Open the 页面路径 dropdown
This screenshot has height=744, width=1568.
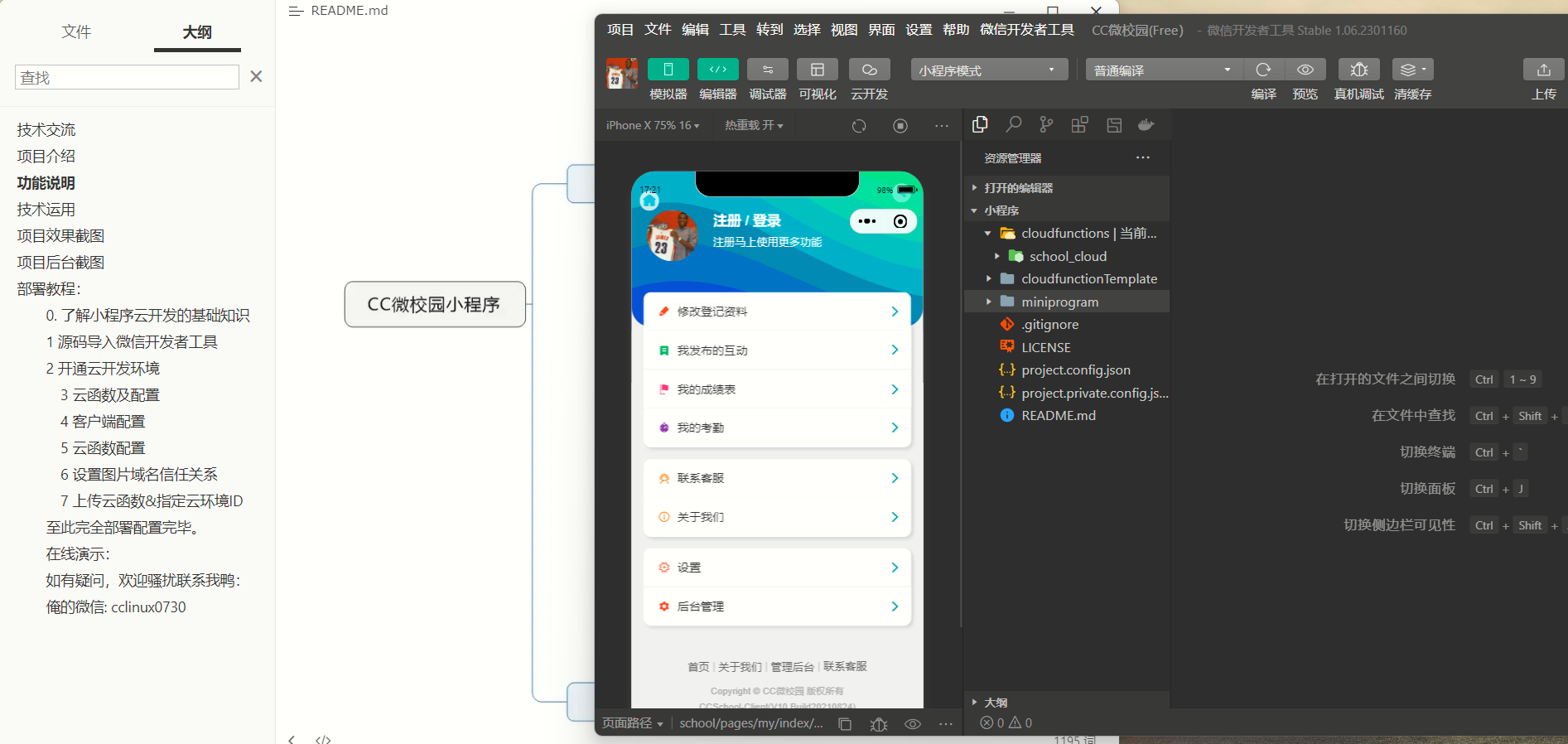coord(632,723)
